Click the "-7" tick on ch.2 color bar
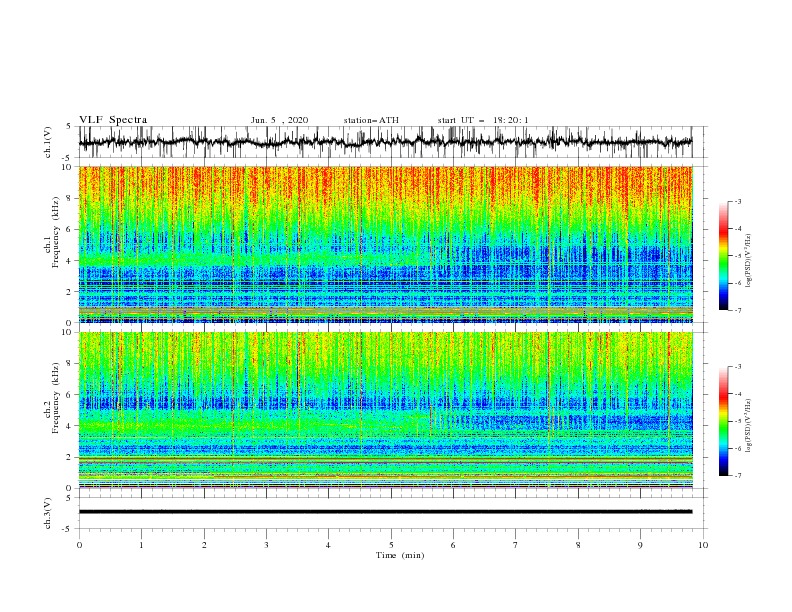 click(737, 475)
